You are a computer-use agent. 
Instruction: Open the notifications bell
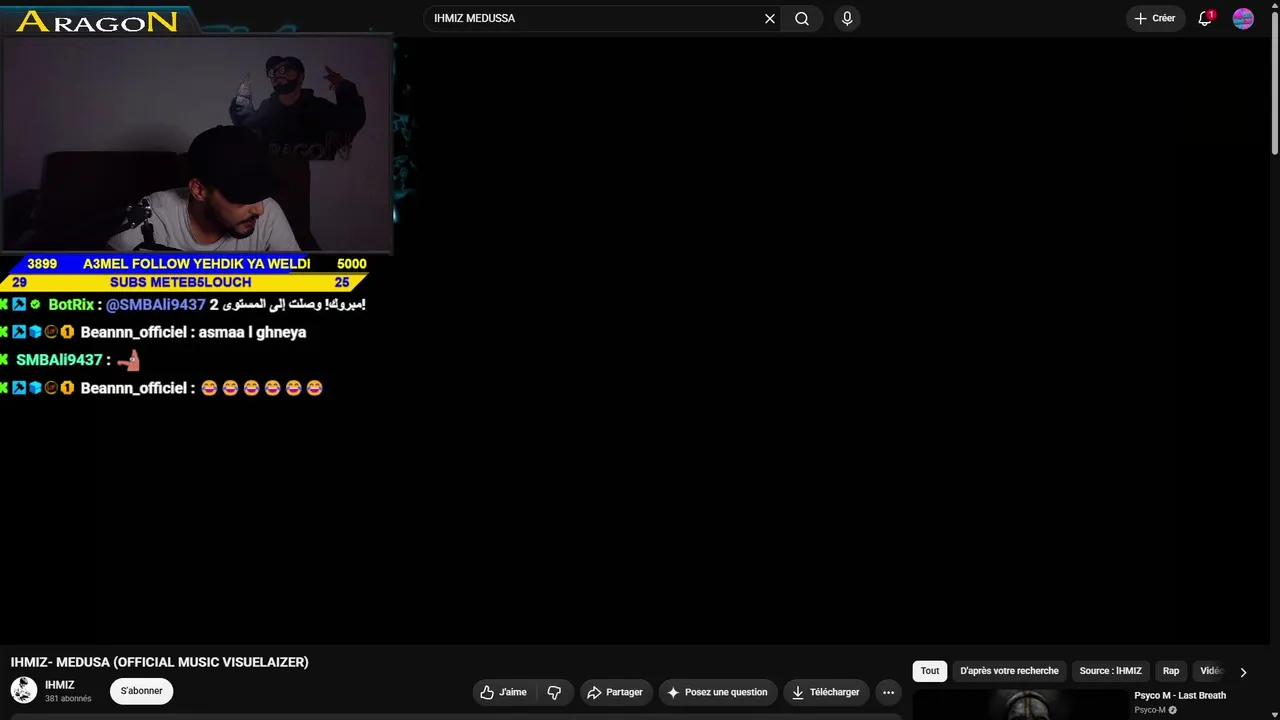click(x=1205, y=18)
